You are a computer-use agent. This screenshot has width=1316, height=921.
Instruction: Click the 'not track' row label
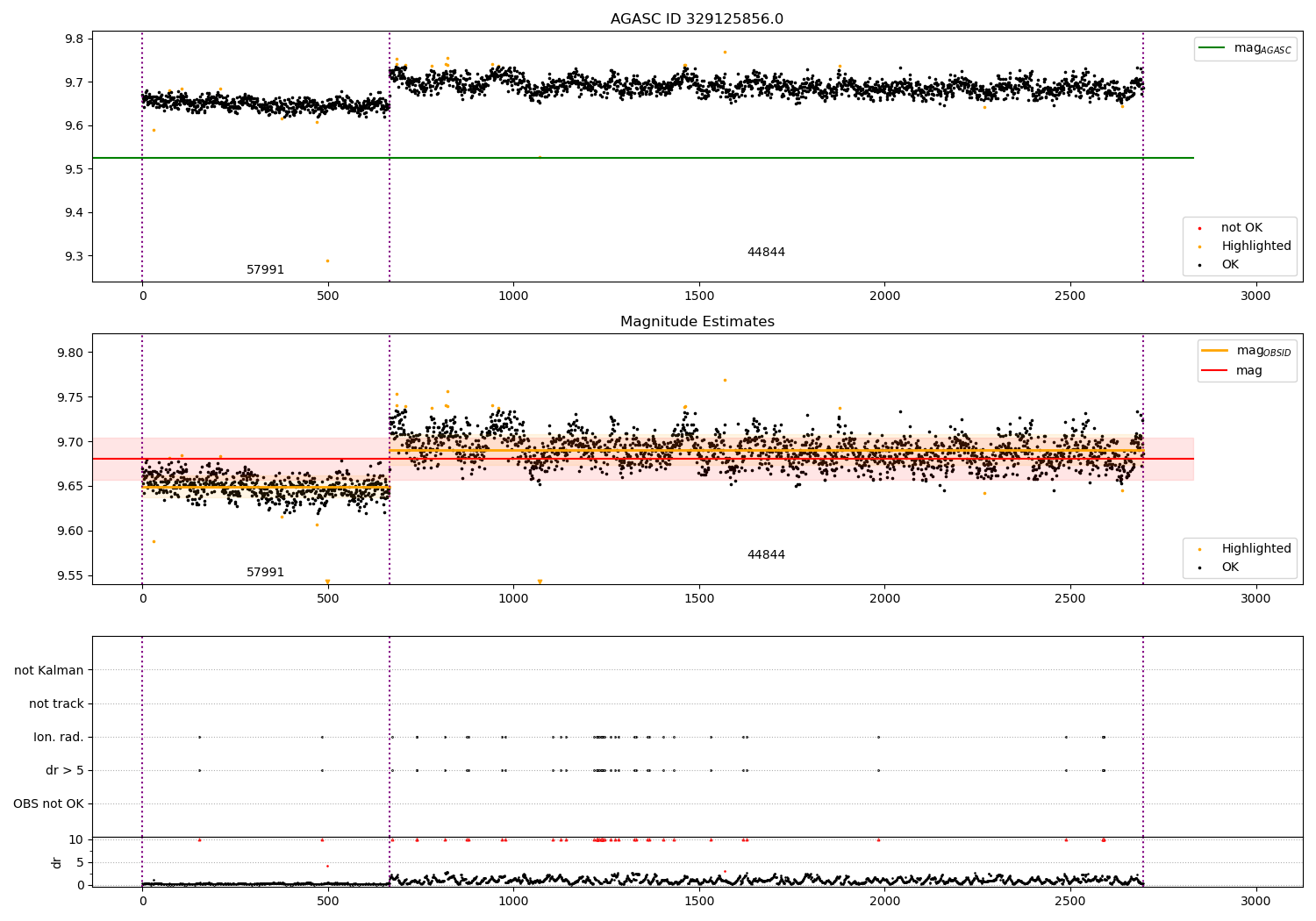click(x=56, y=703)
